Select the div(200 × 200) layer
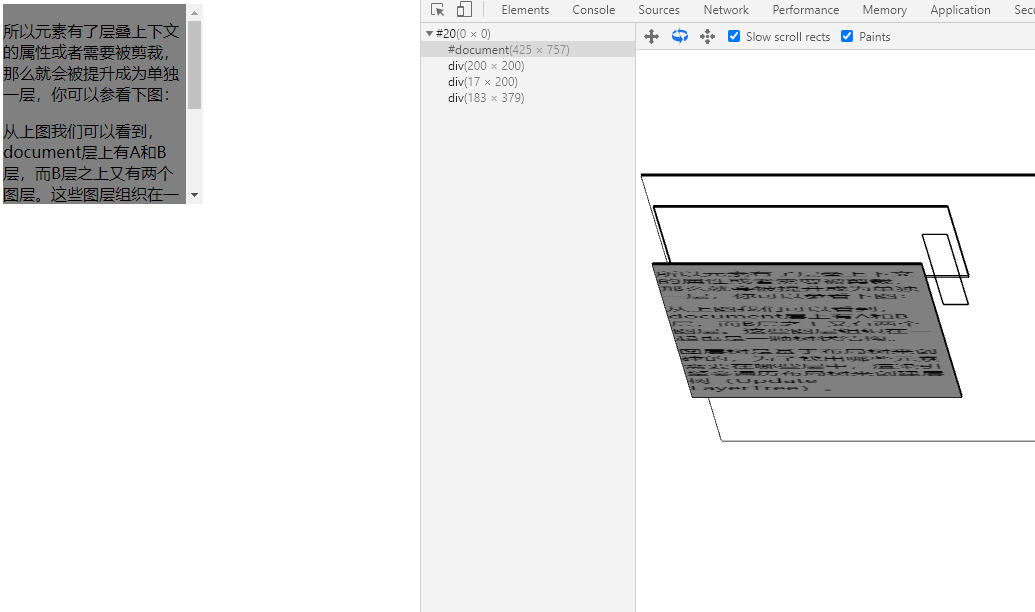Screen dimensions: 1035x612 click(528, 65)
